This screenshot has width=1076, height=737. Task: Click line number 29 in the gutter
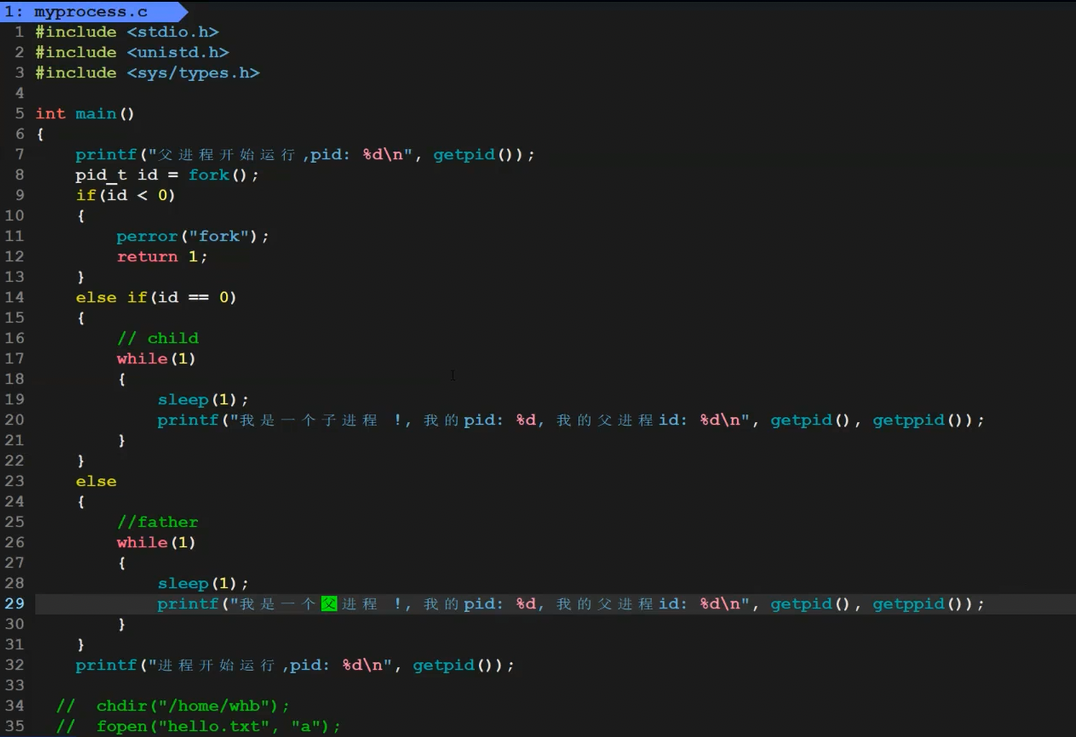coord(14,604)
